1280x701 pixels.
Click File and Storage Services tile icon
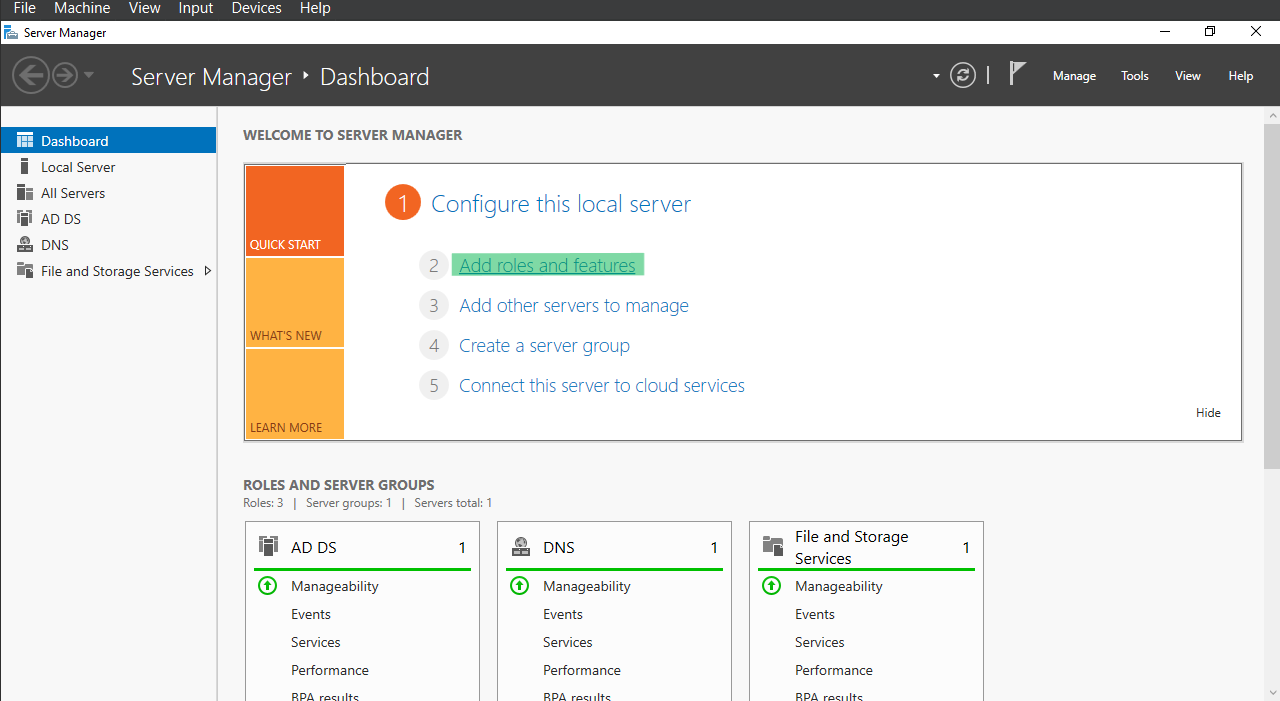tap(772, 546)
